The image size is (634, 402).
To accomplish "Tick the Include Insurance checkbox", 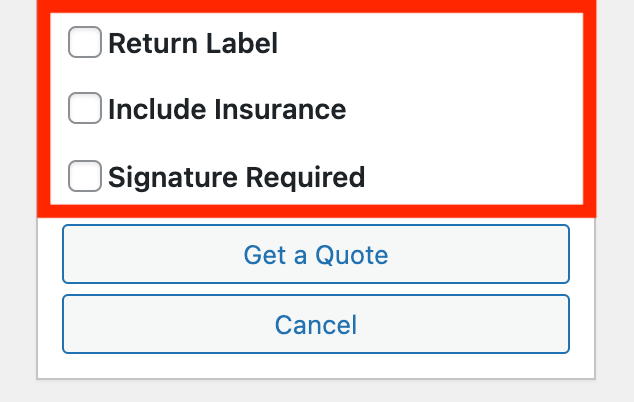I will coord(85,109).
